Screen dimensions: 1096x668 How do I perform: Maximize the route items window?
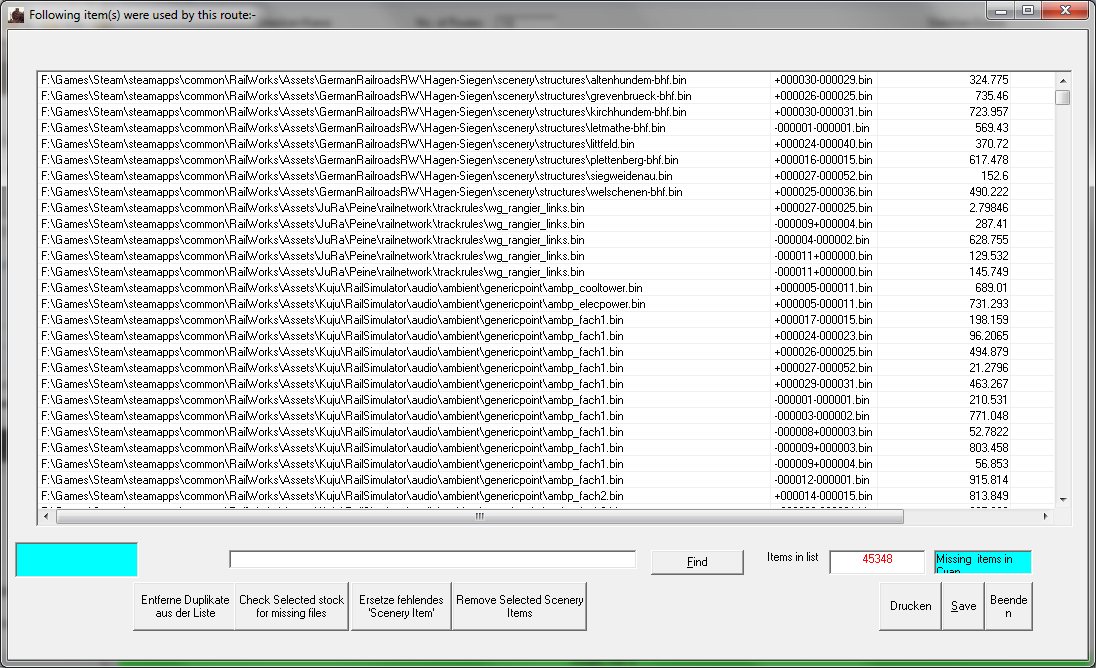point(1027,10)
